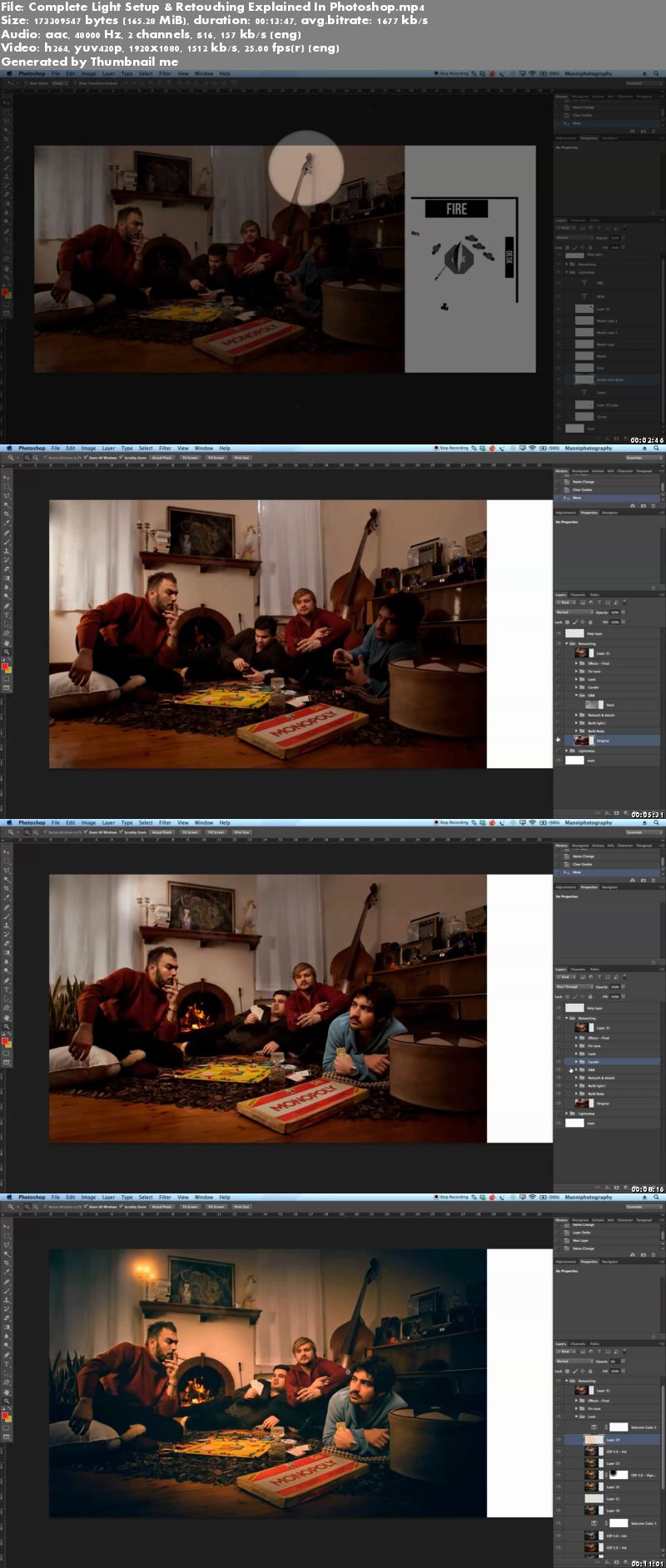The width and height of the screenshot is (666, 1568).
Task: Select the Gradient tool in the 00:11:01 frame
Action: tap(7, 1327)
